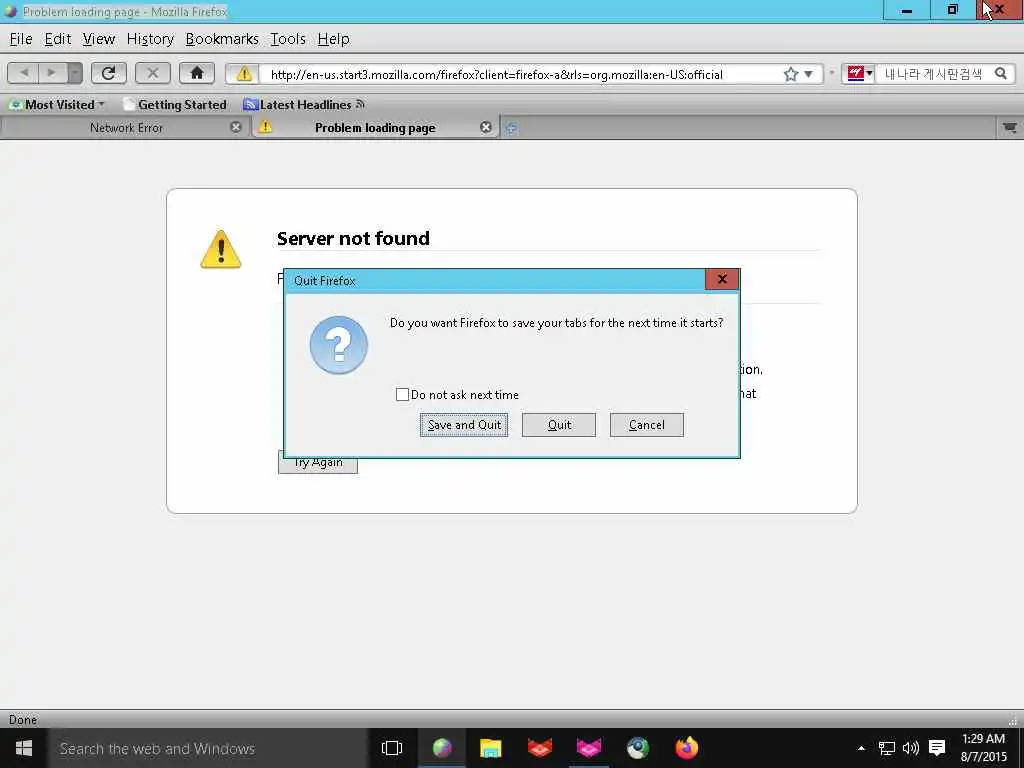
Task: Click the Quit button
Action: tap(559, 425)
